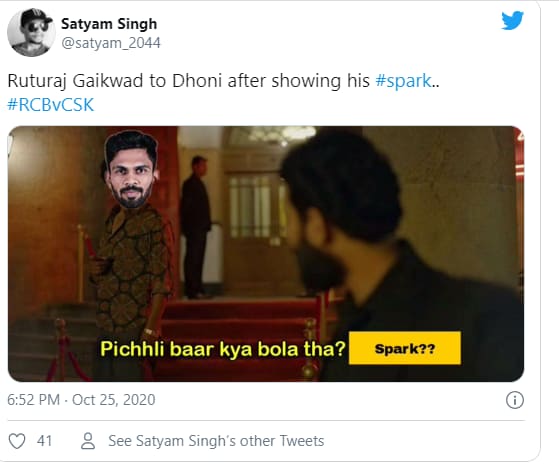This screenshot has height=465, width=559.
Task: Open the tweet info circle icon
Action: tap(515, 400)
